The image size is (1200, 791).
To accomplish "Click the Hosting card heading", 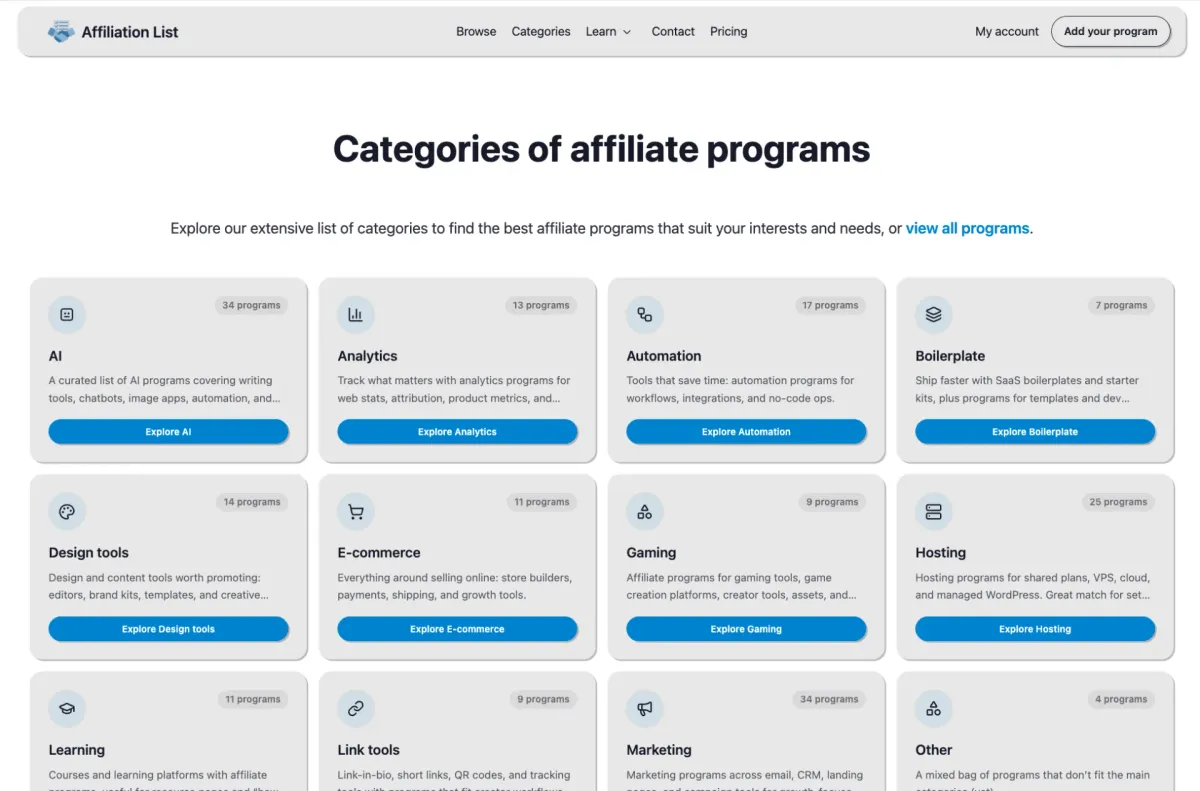I will coord(941,553).
